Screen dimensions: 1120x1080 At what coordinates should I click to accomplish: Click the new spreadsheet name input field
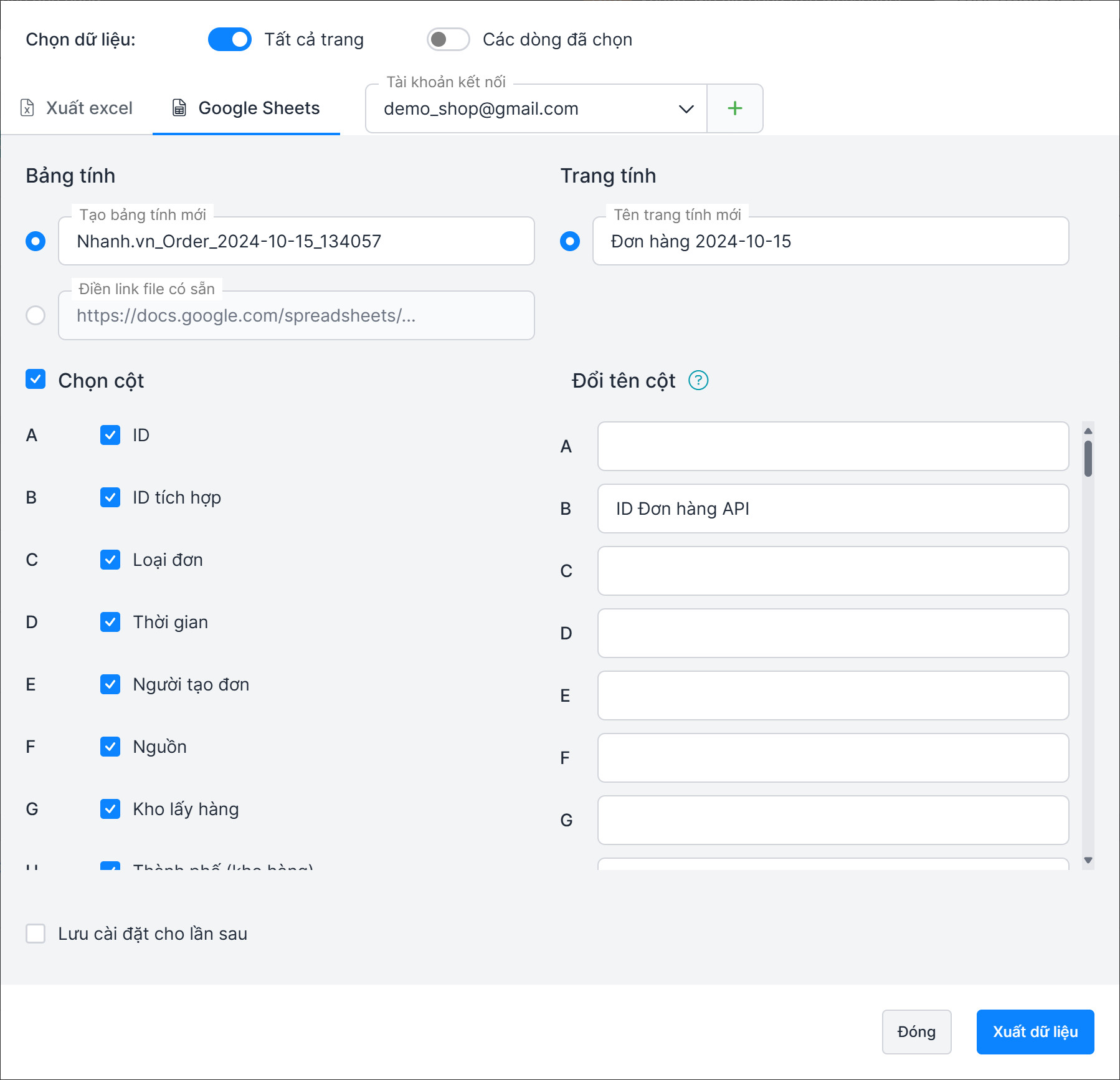click(297, 241)
